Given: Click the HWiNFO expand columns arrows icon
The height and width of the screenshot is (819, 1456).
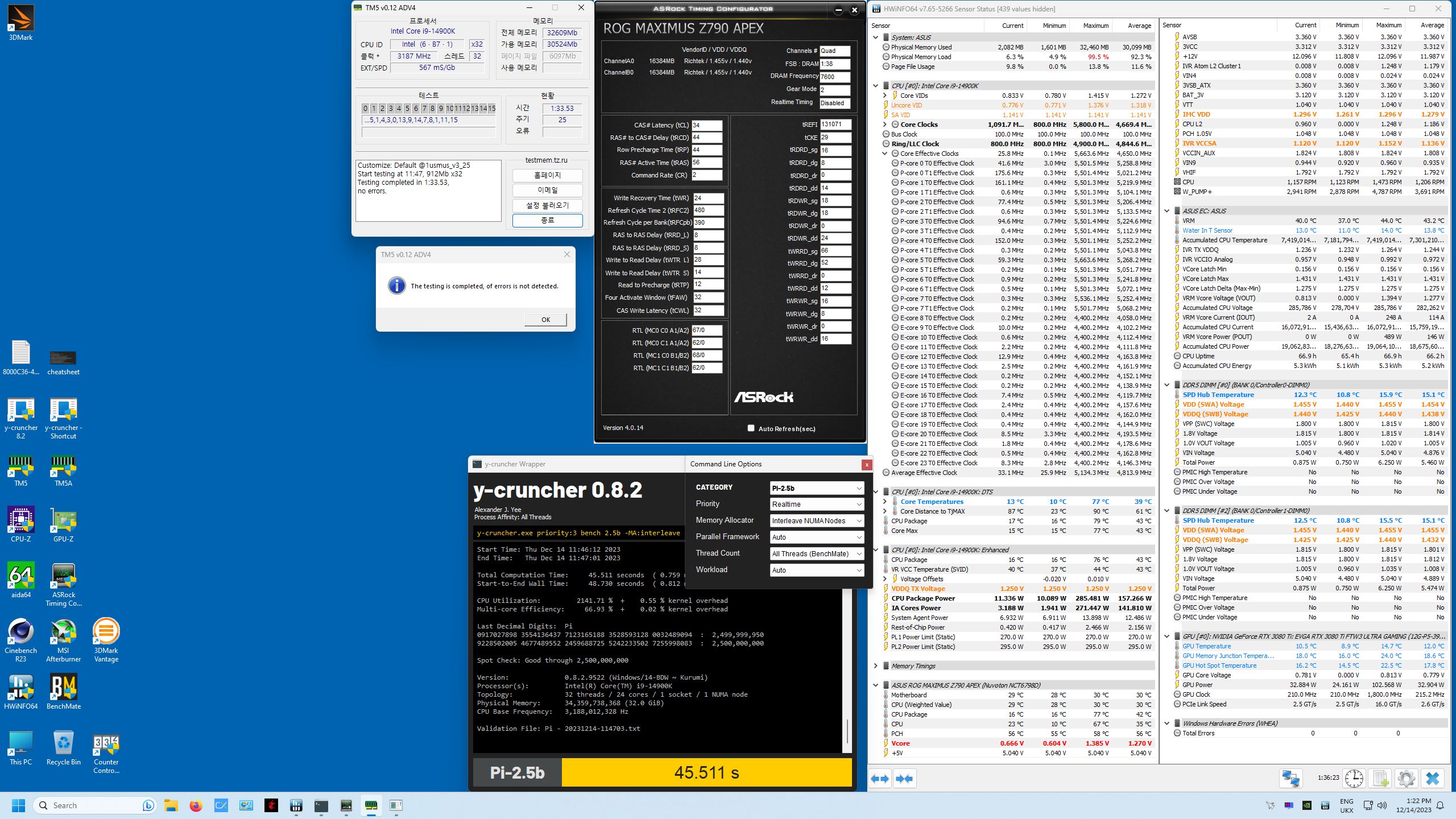Looking at the screenshot, I should pyautogui.click(x=880, y=779).
